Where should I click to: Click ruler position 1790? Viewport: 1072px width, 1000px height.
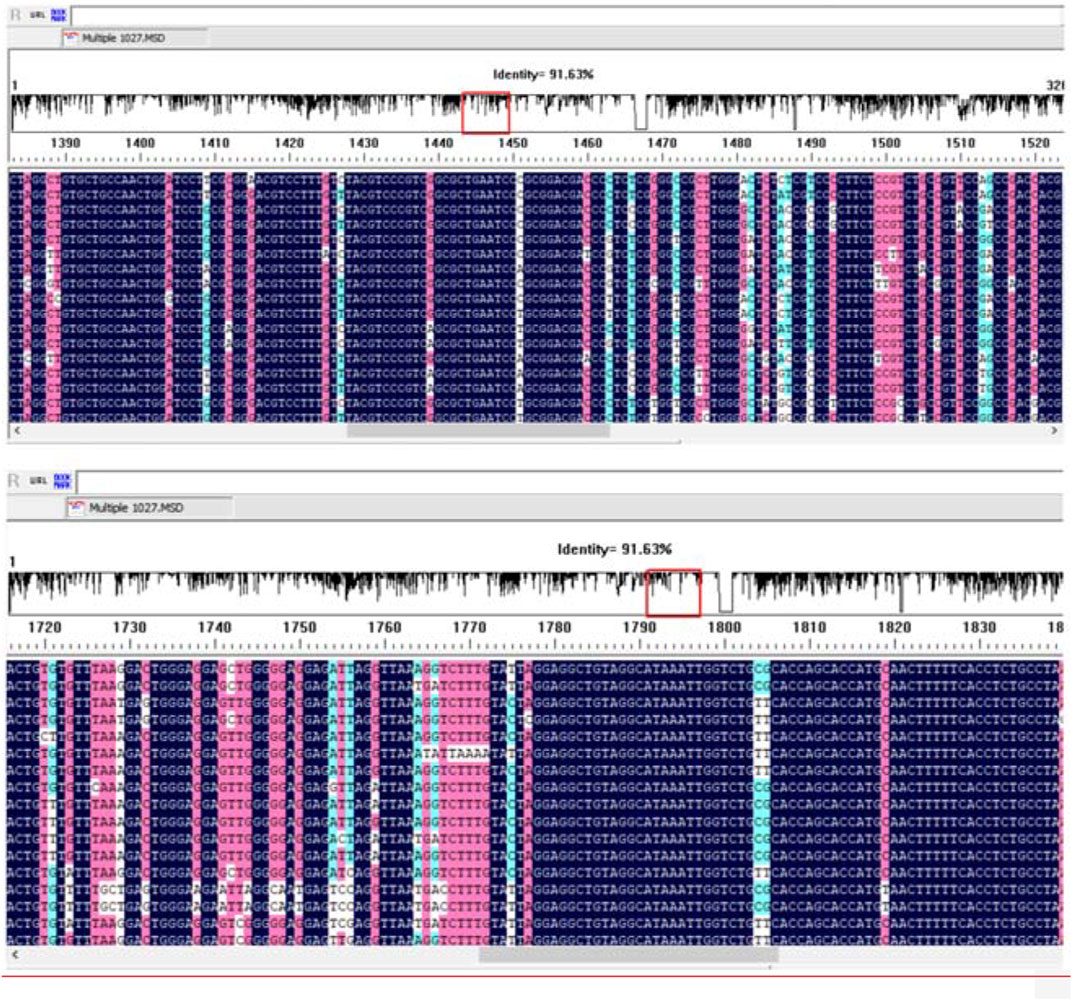[x=639, y=627]
